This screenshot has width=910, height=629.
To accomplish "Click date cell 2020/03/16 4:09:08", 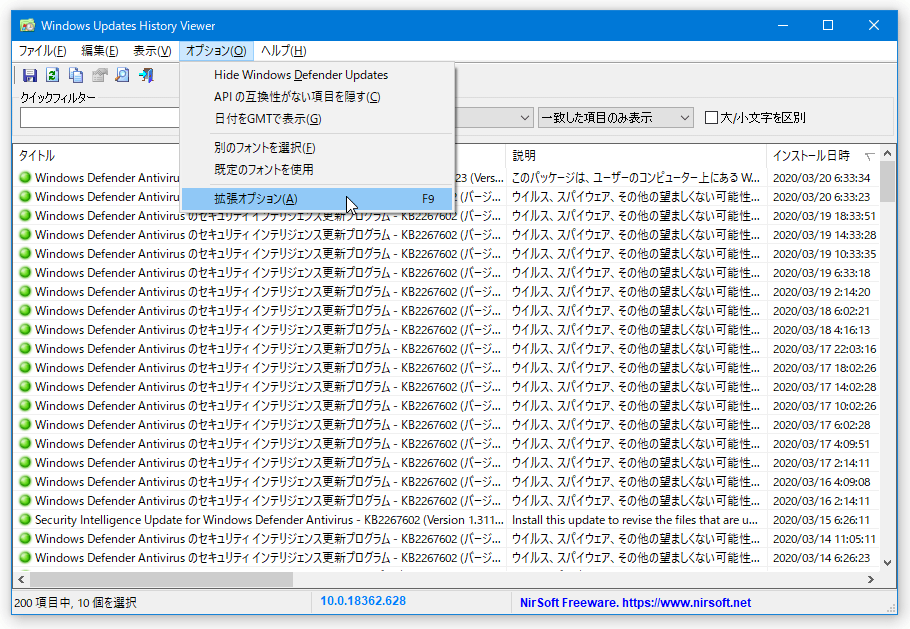I will 821,482.
